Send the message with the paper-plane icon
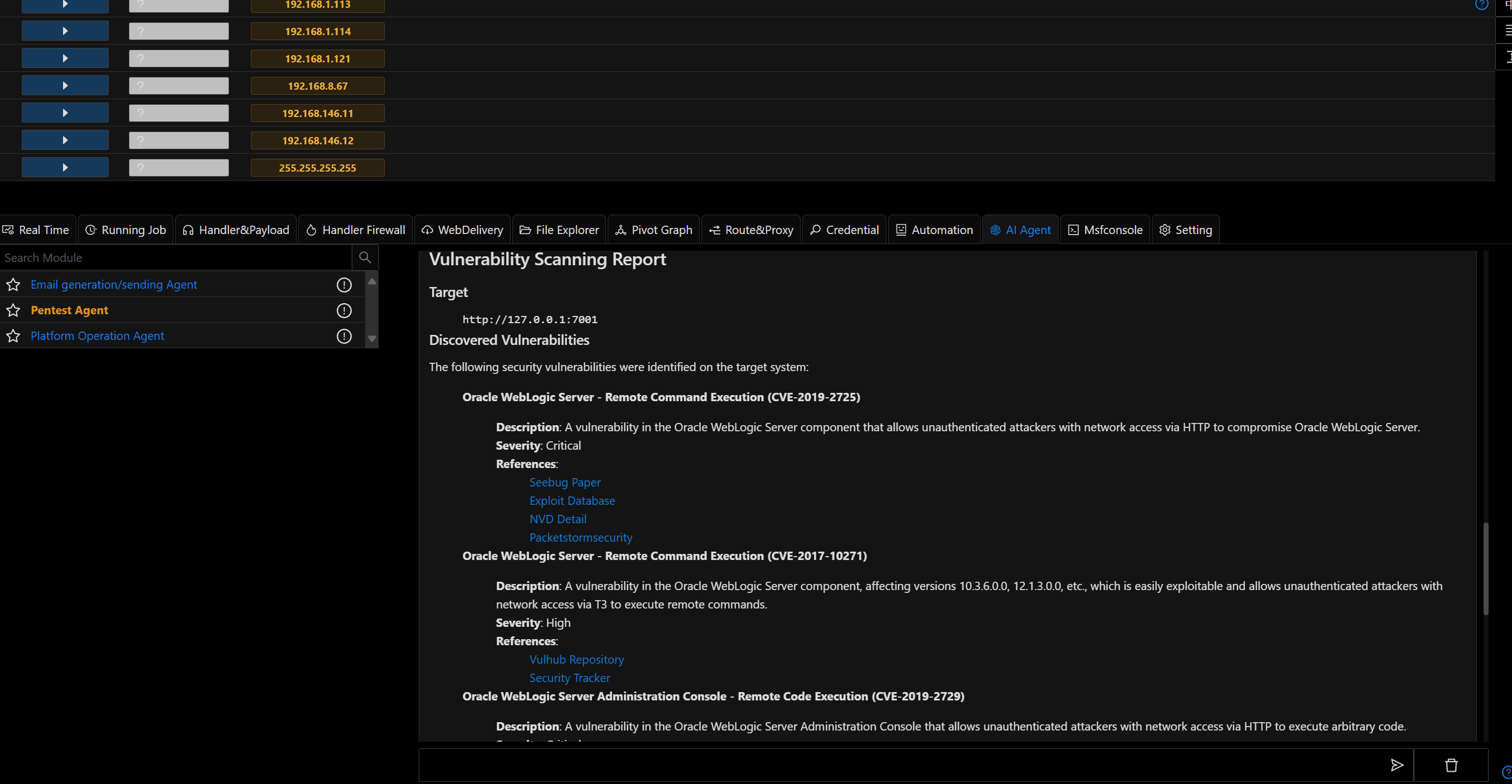 1397,764
